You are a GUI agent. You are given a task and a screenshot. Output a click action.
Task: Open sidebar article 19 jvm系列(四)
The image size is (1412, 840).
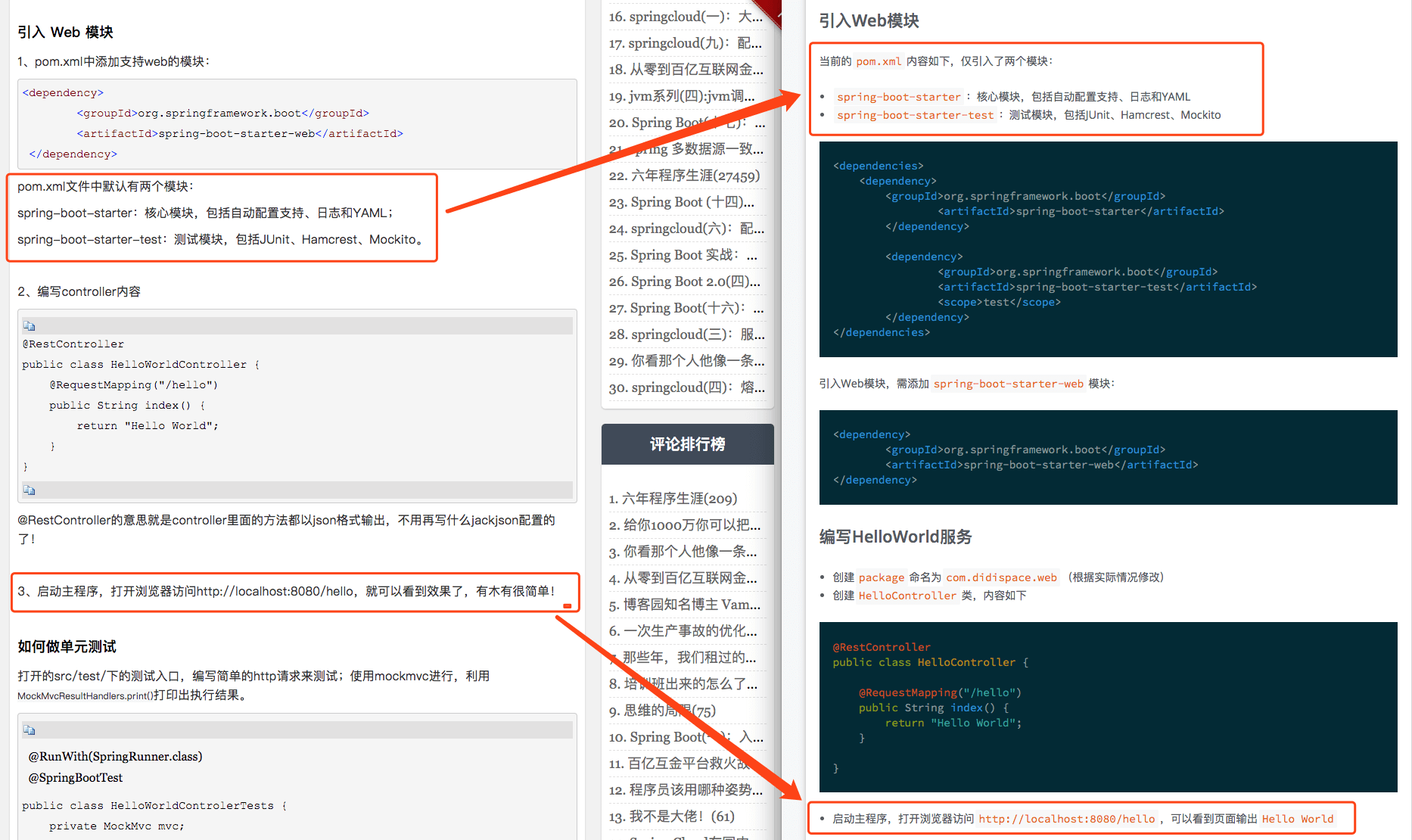[682, 96]
